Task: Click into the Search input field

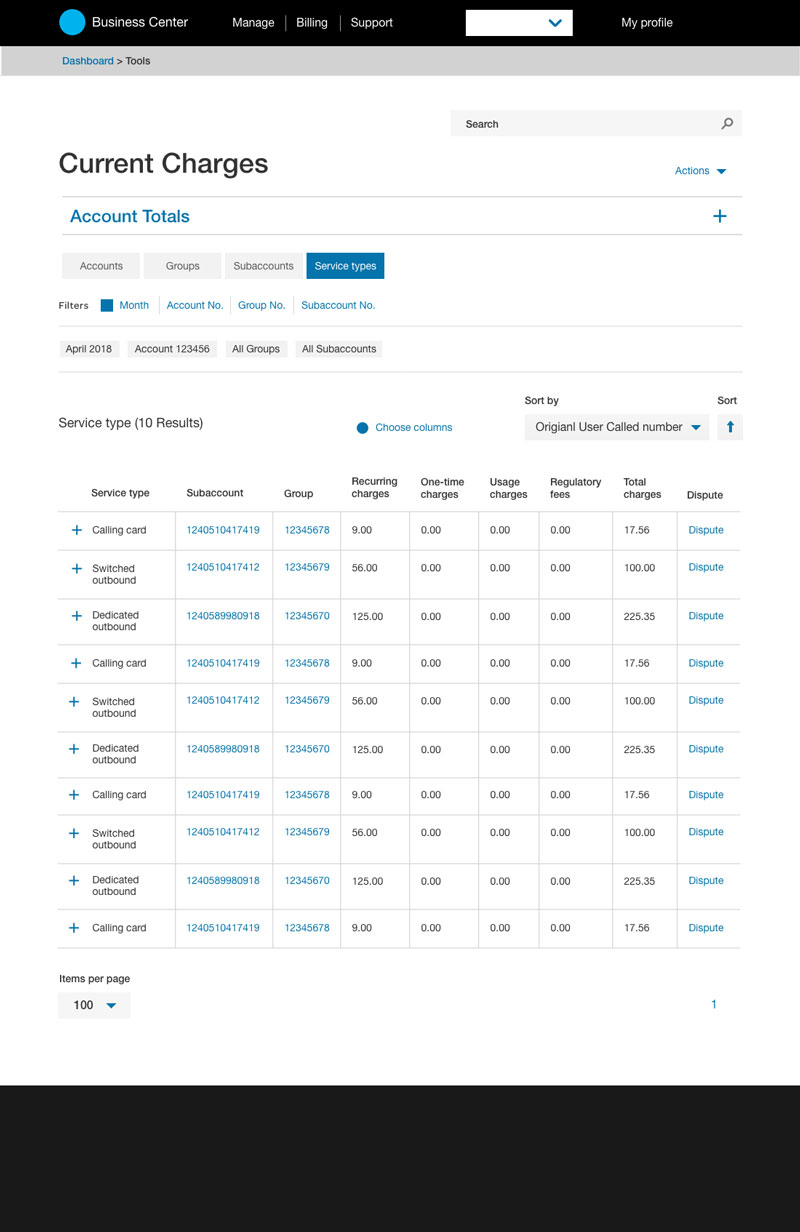Action: click(x=596, y=124)
